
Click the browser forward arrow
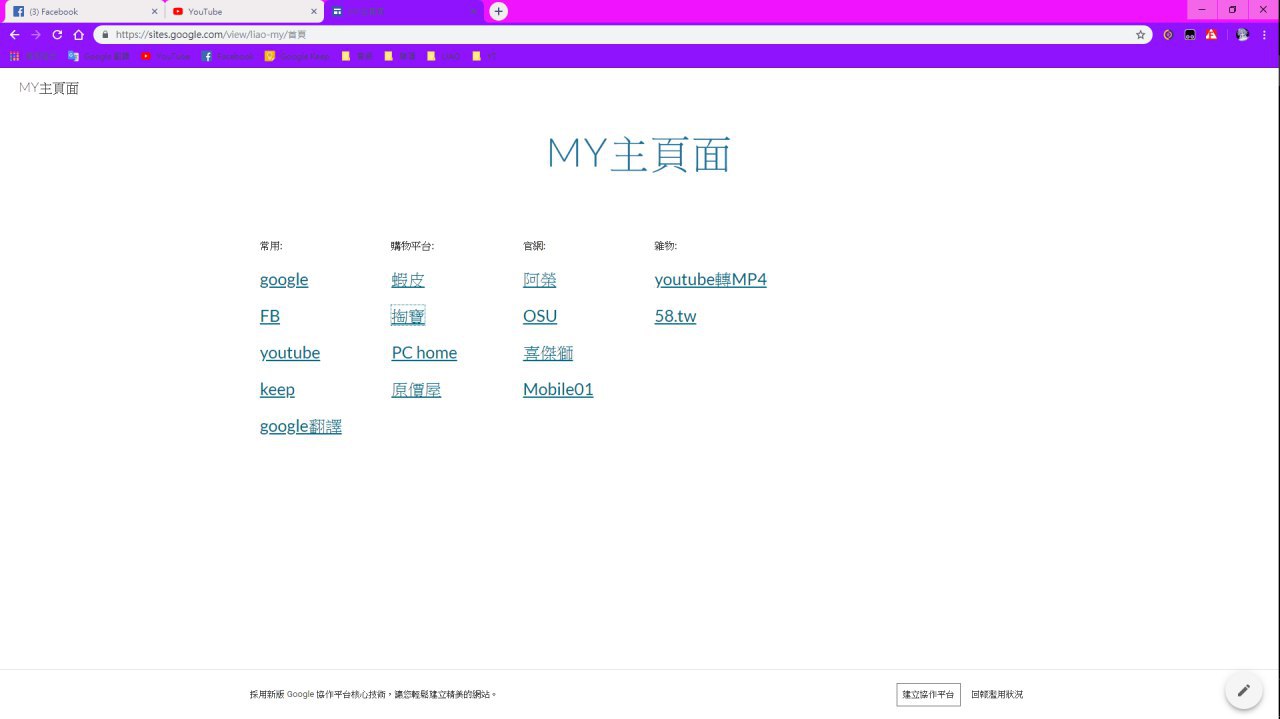pyautogui.click(x=36, y=34)
